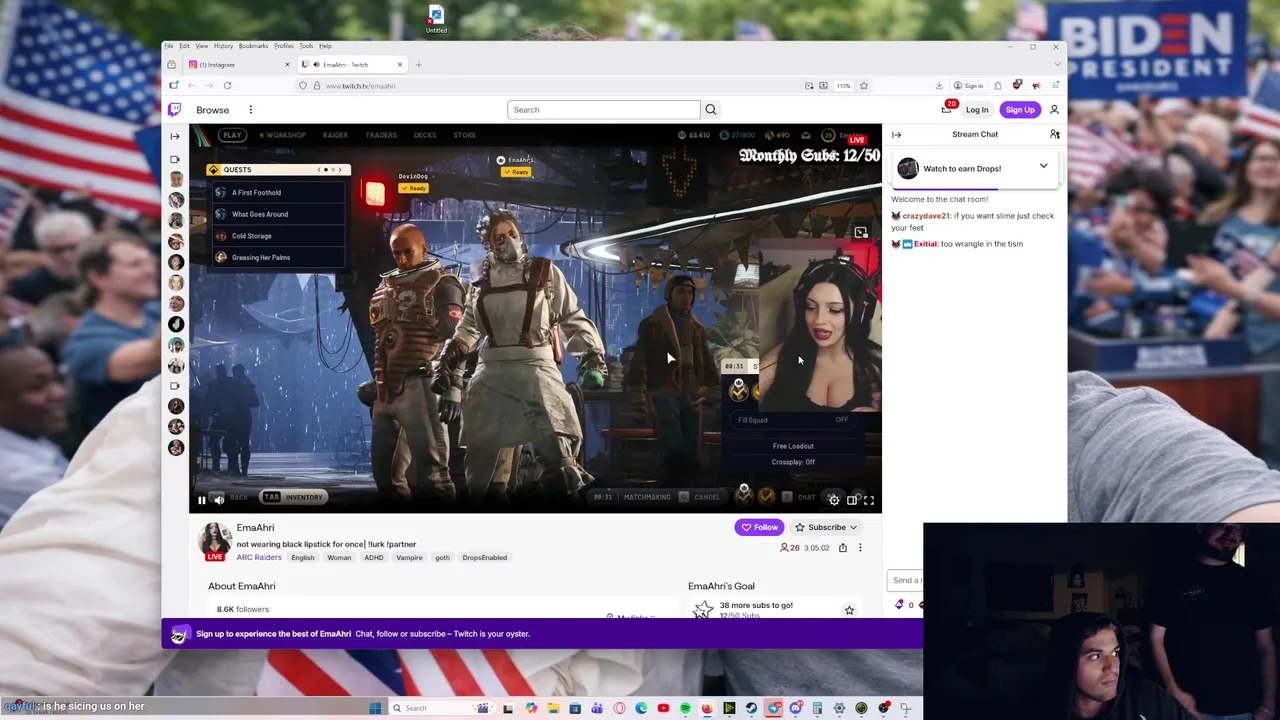Open the Subscribe dropdown
Screen dimensions: 1280x720
point(826,527)
